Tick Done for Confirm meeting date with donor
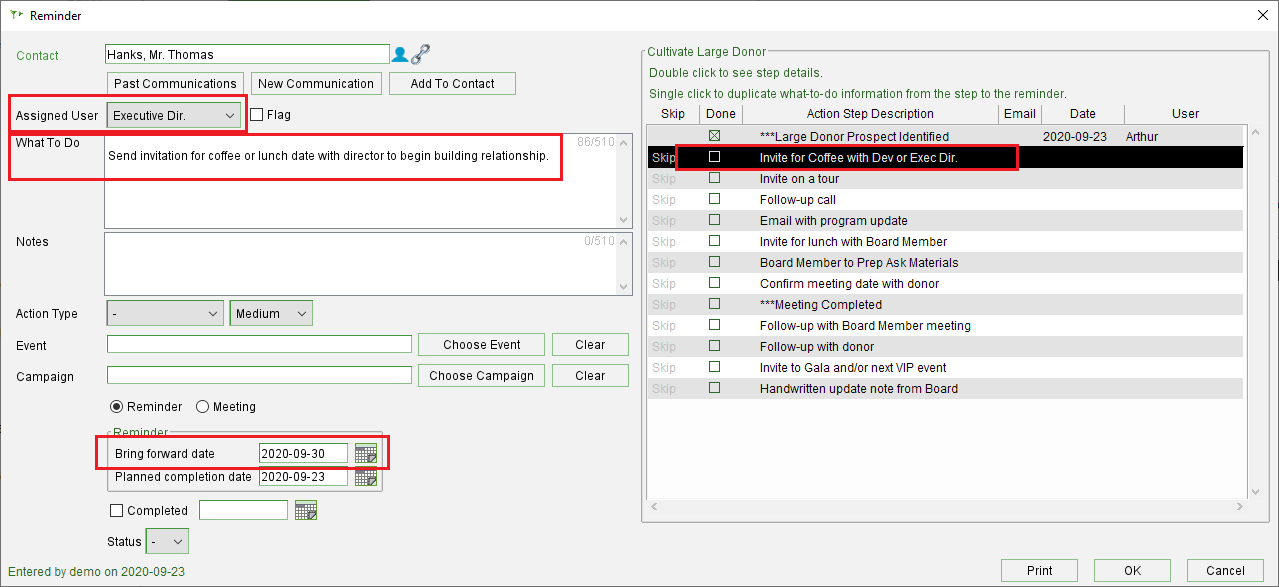The image size is (1279, 587). click(x=714, y=283)
